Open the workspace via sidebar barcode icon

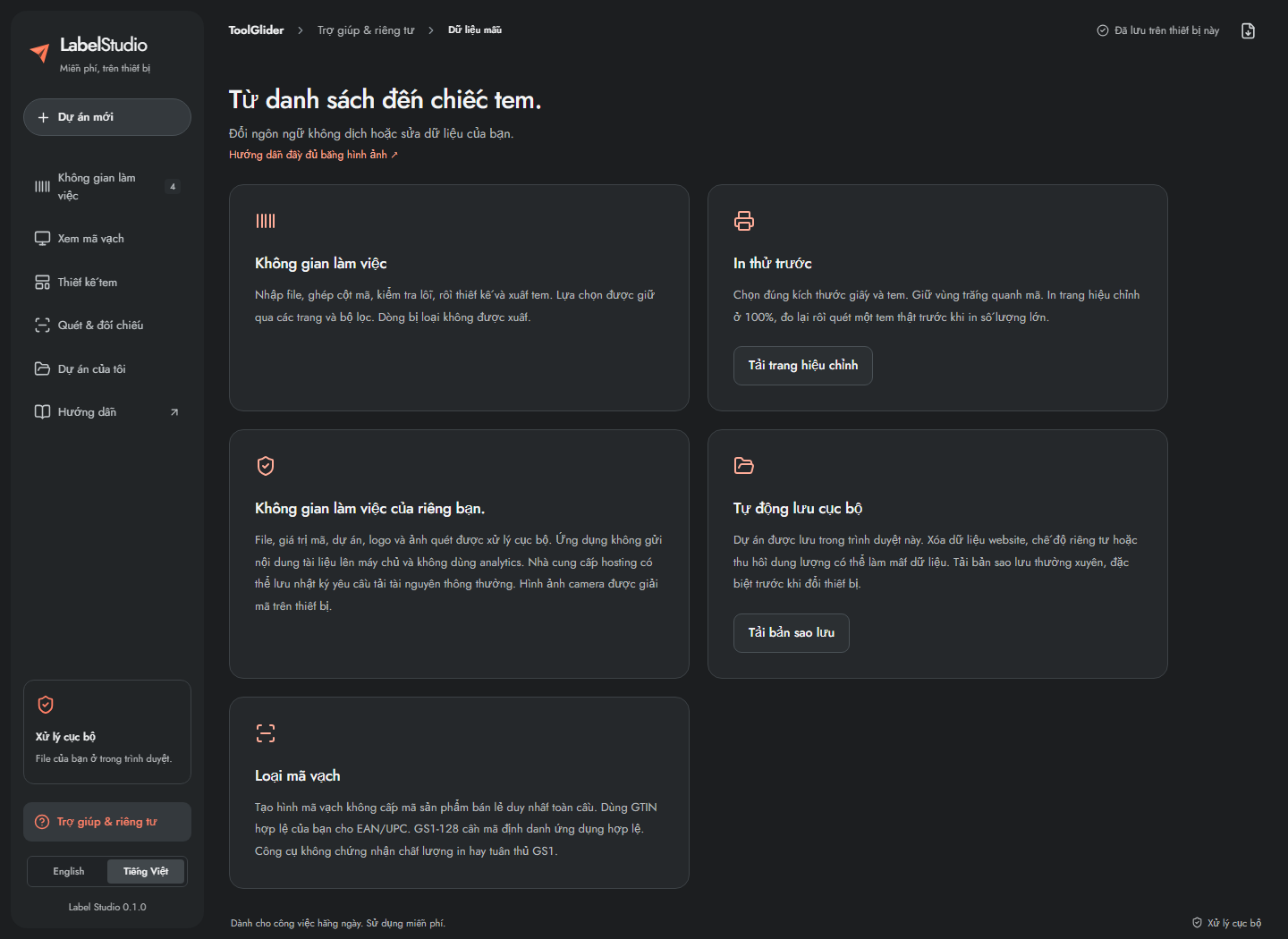pos(42,187)
